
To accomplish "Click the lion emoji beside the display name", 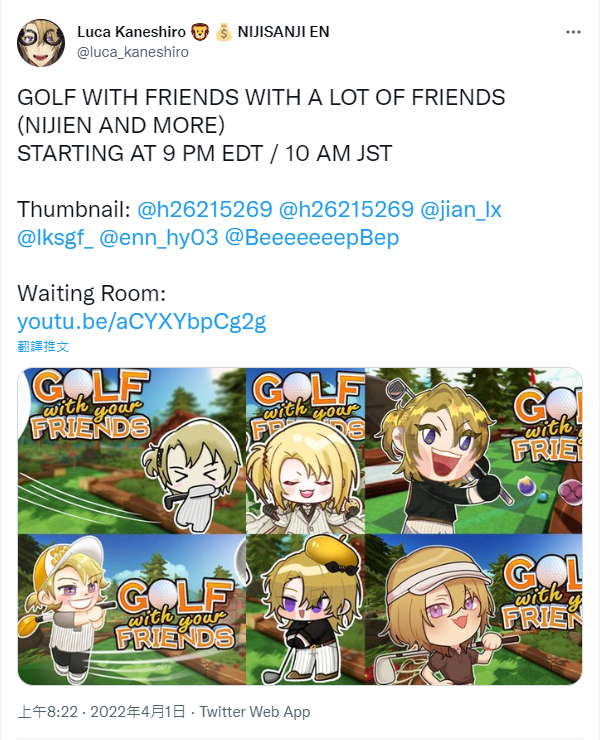I will pyautogui.click(x=200, y=32).
